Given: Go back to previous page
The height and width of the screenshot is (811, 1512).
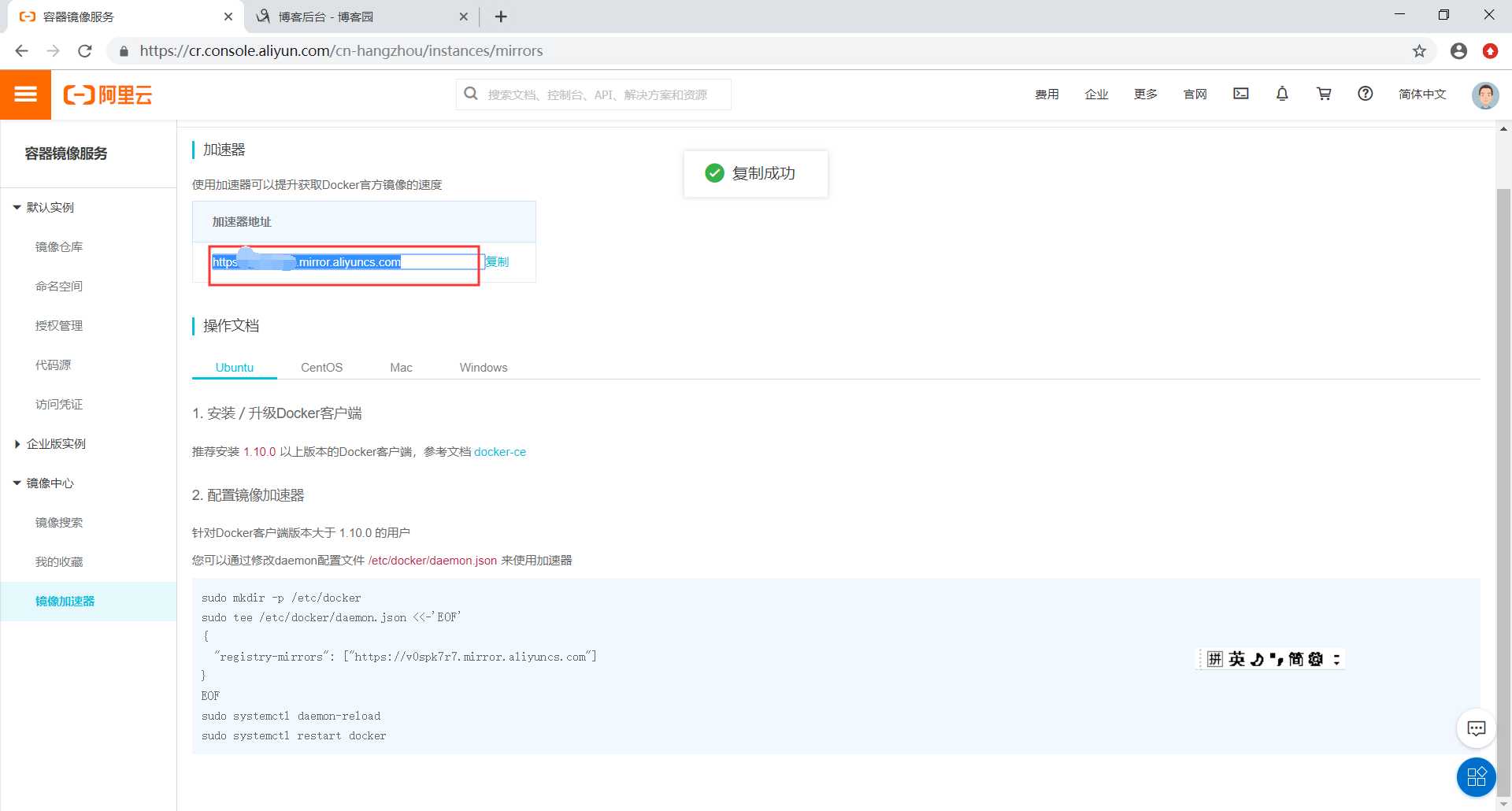Looking at the screenshot, I should (21, 51).
